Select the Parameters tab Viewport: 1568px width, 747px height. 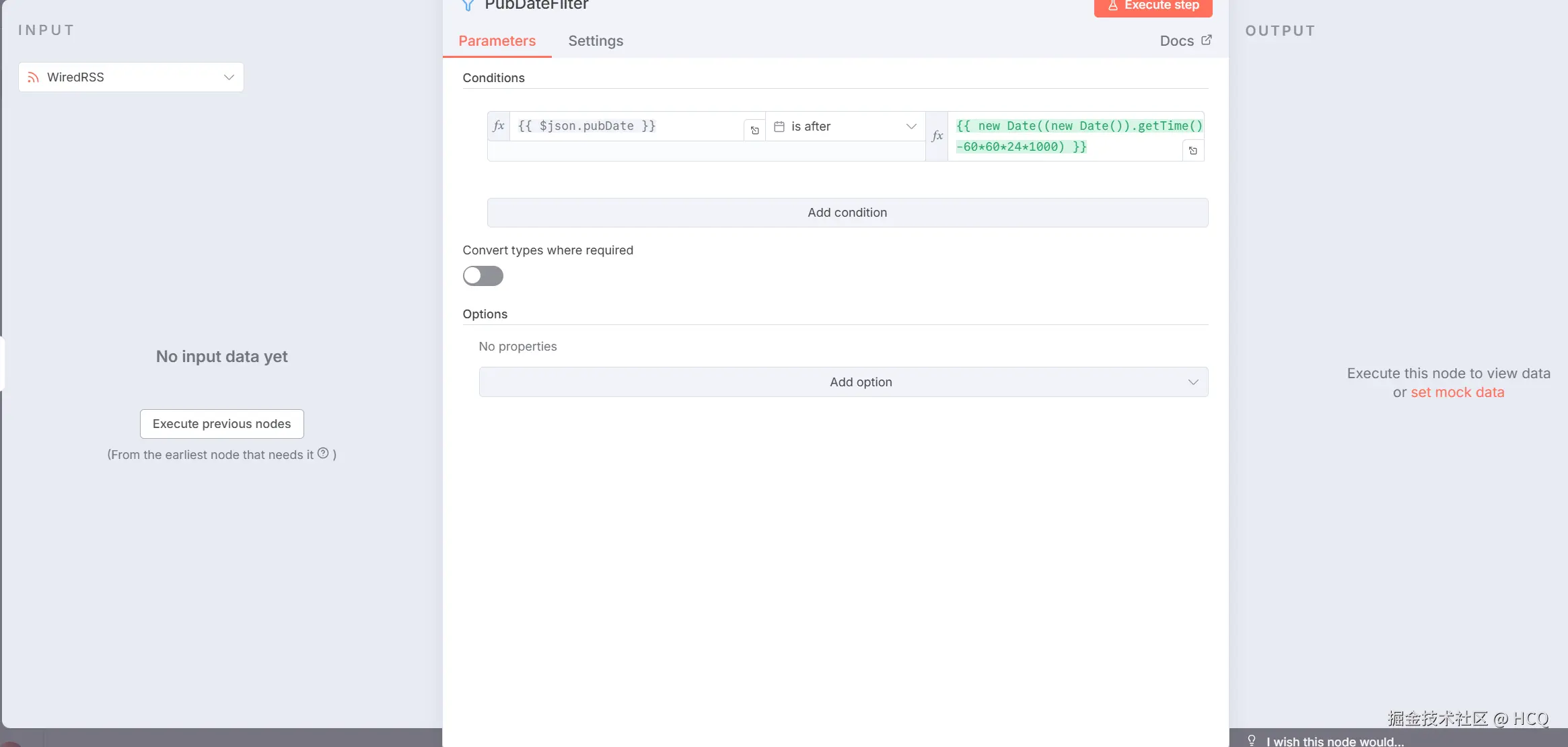click(497, 41)
